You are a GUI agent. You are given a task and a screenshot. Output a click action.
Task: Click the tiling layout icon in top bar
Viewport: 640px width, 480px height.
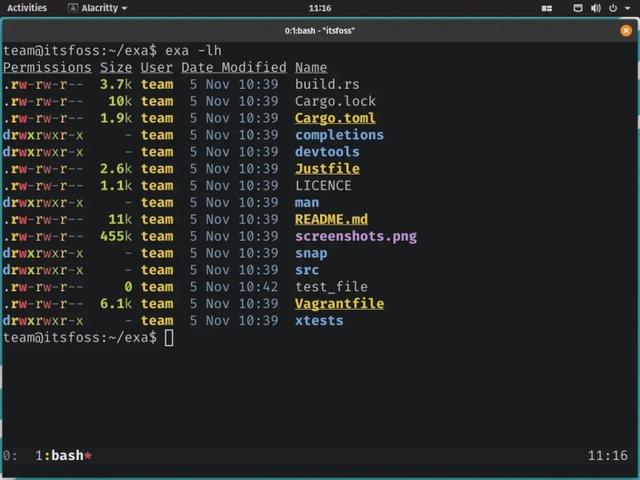tap(547, 8)
